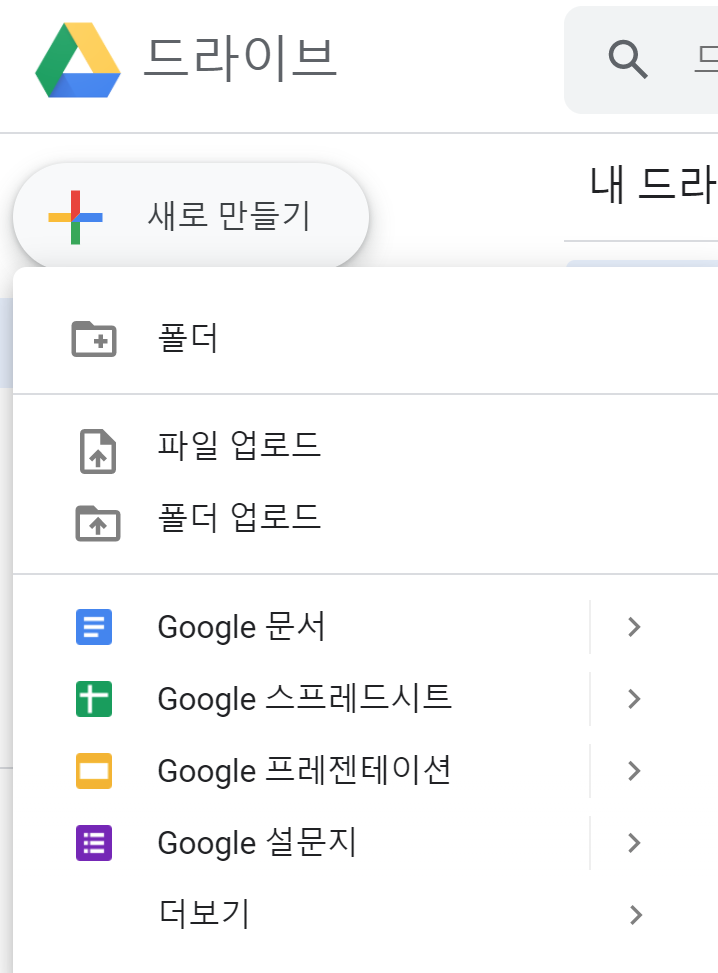Click the file upload icon
Image resolution: width=718 pixels, height=973 pixels.
(98, 451)
